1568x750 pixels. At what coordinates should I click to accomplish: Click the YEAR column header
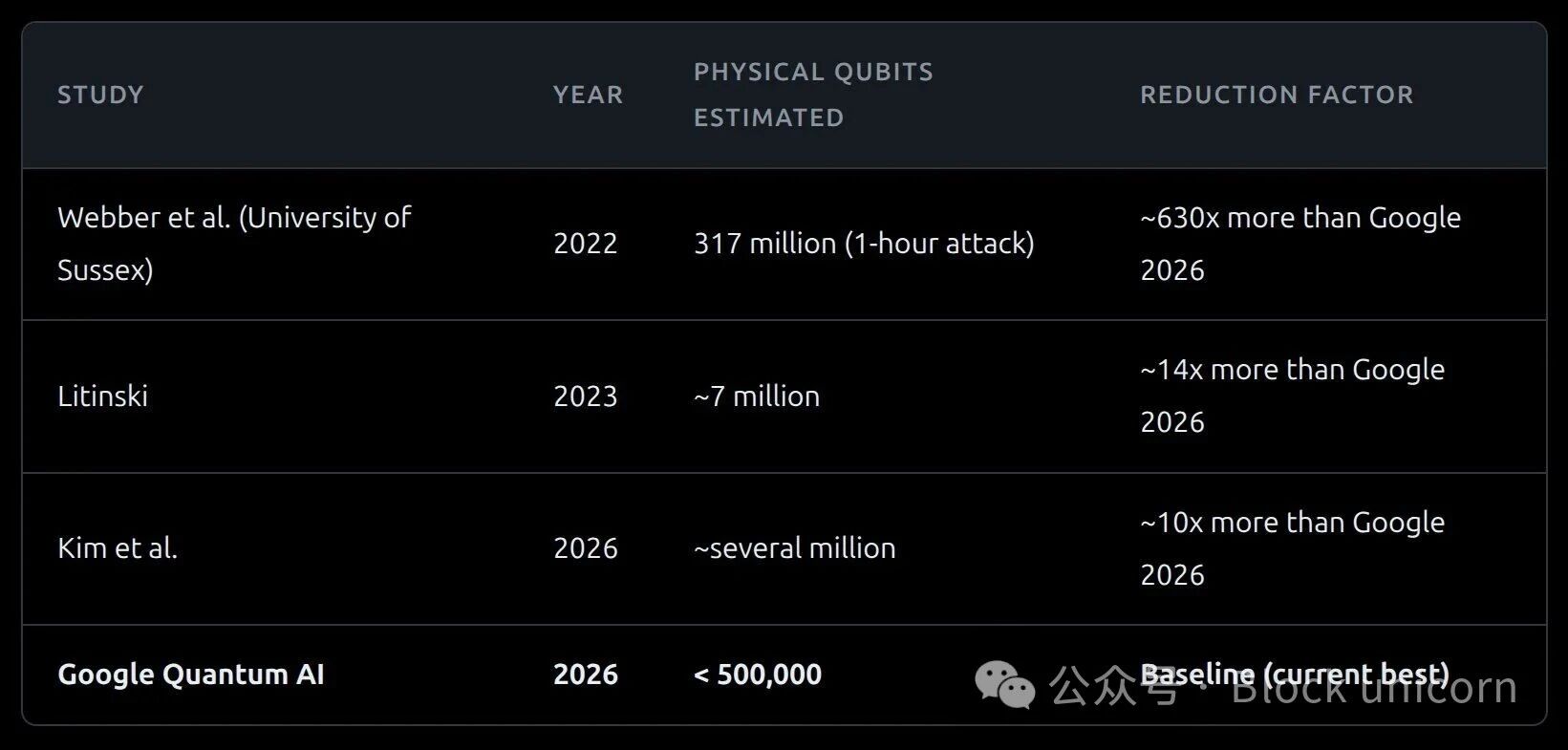coord(588,95)
